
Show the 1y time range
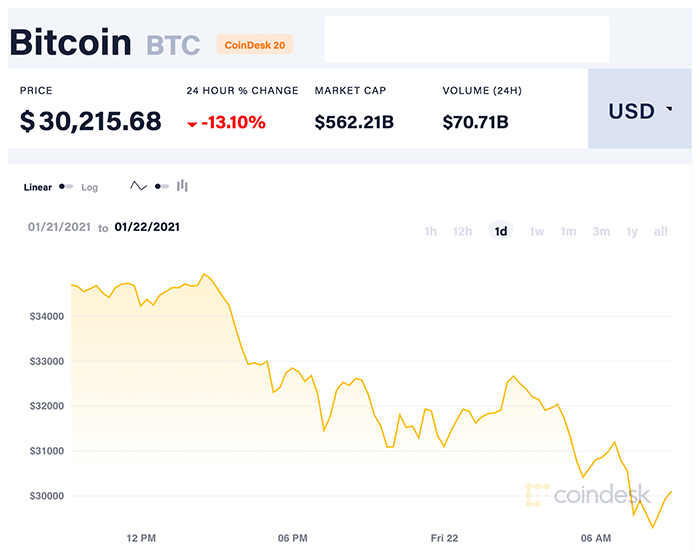click(632, 231)
